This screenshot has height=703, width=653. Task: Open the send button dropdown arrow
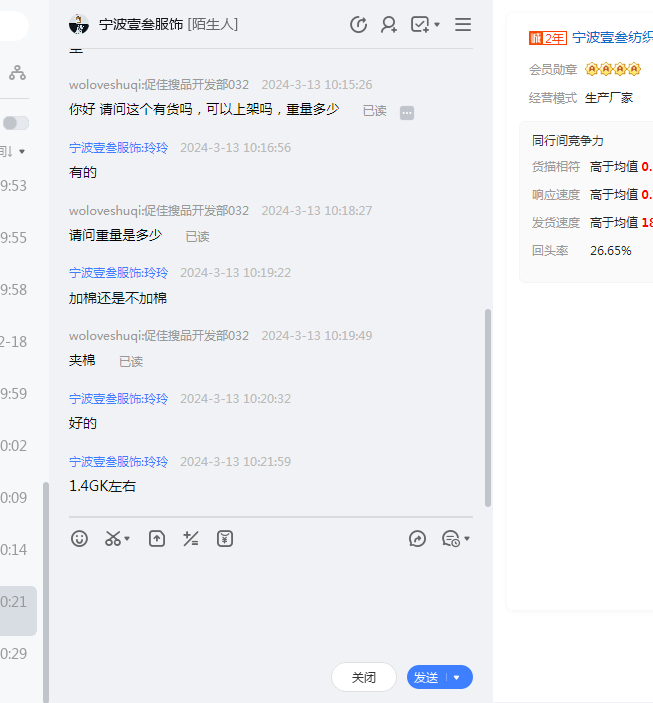(x=457, y=677)
